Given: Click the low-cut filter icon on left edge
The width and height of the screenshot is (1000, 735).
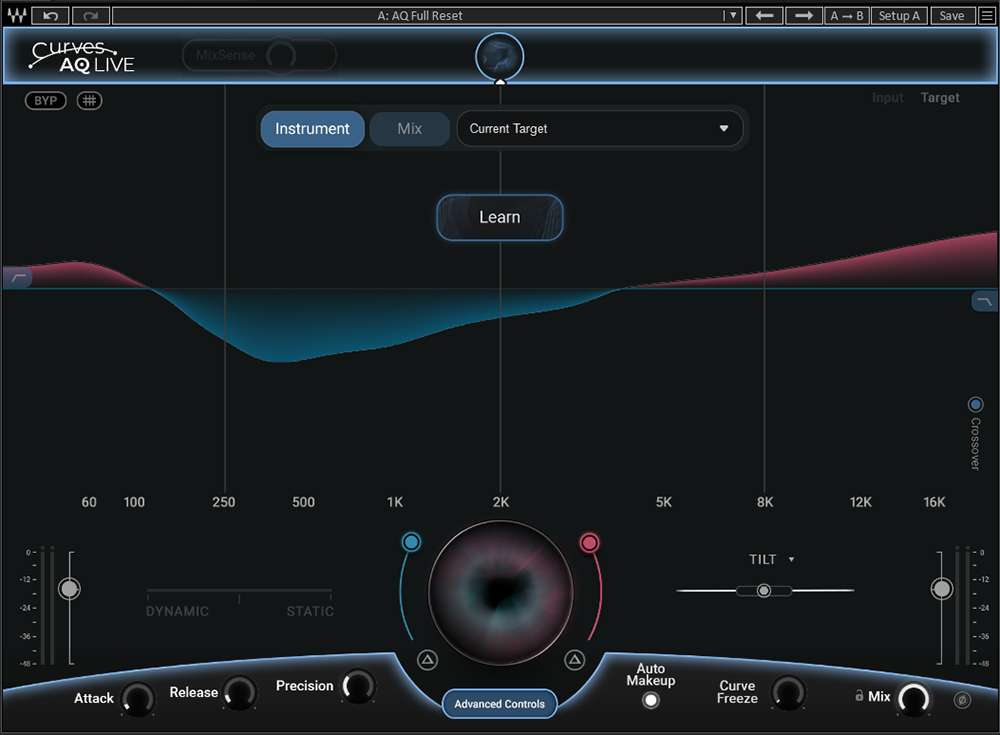Looking at the screenshot, I should click(x=17, y=279).
